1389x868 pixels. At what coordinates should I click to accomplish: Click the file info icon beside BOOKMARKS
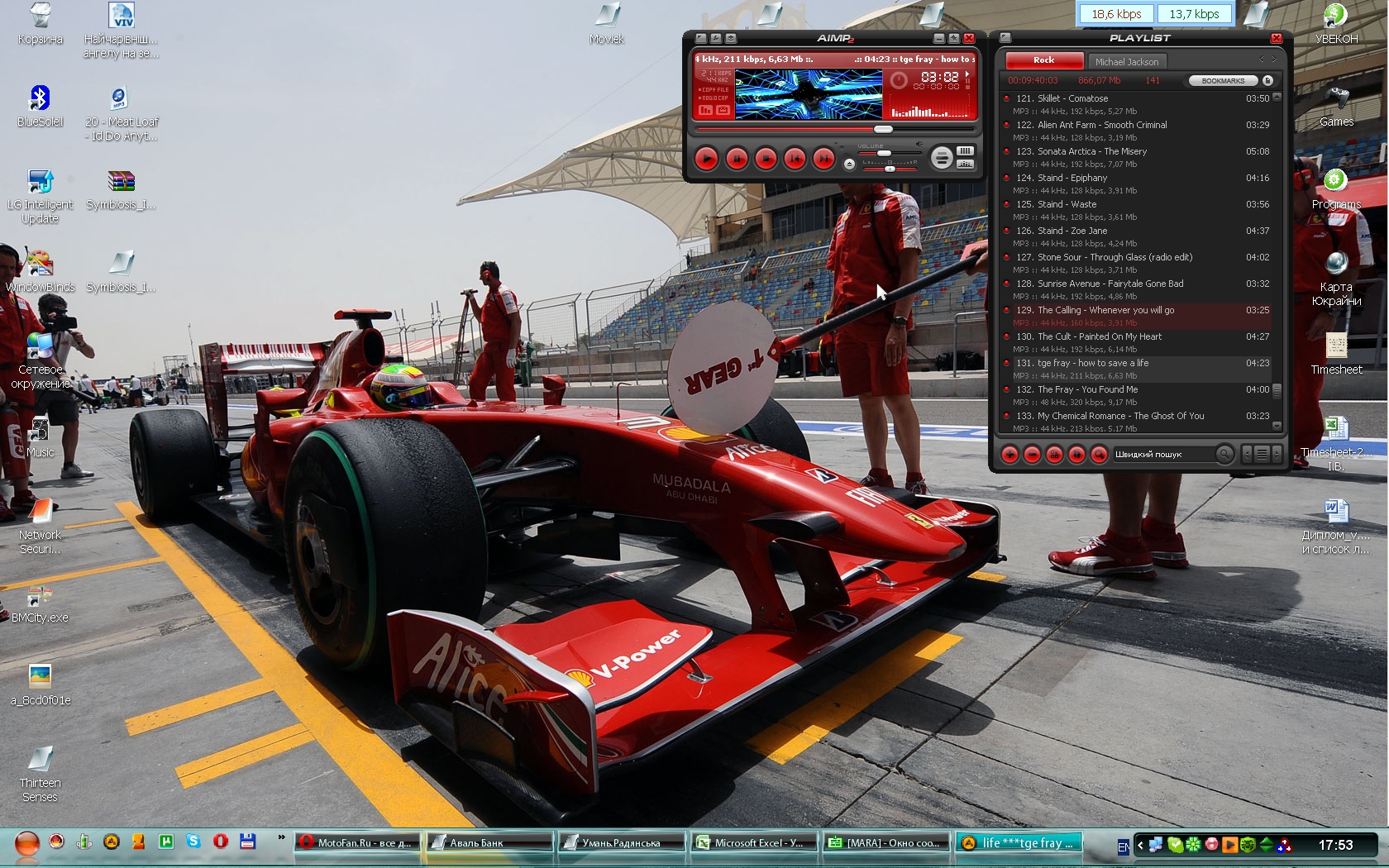pos(1267,80)
